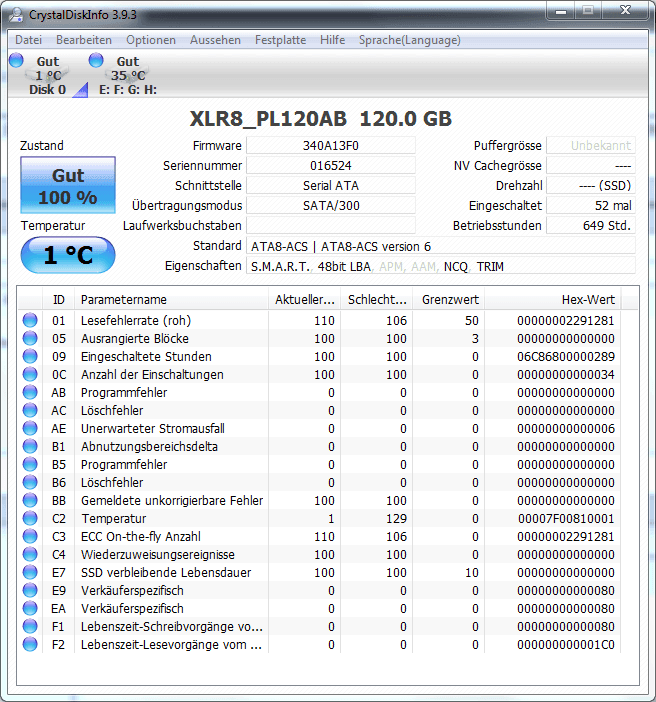
Task: Click status orb of B5 Programmfehler row
Action: coord(30,464)
